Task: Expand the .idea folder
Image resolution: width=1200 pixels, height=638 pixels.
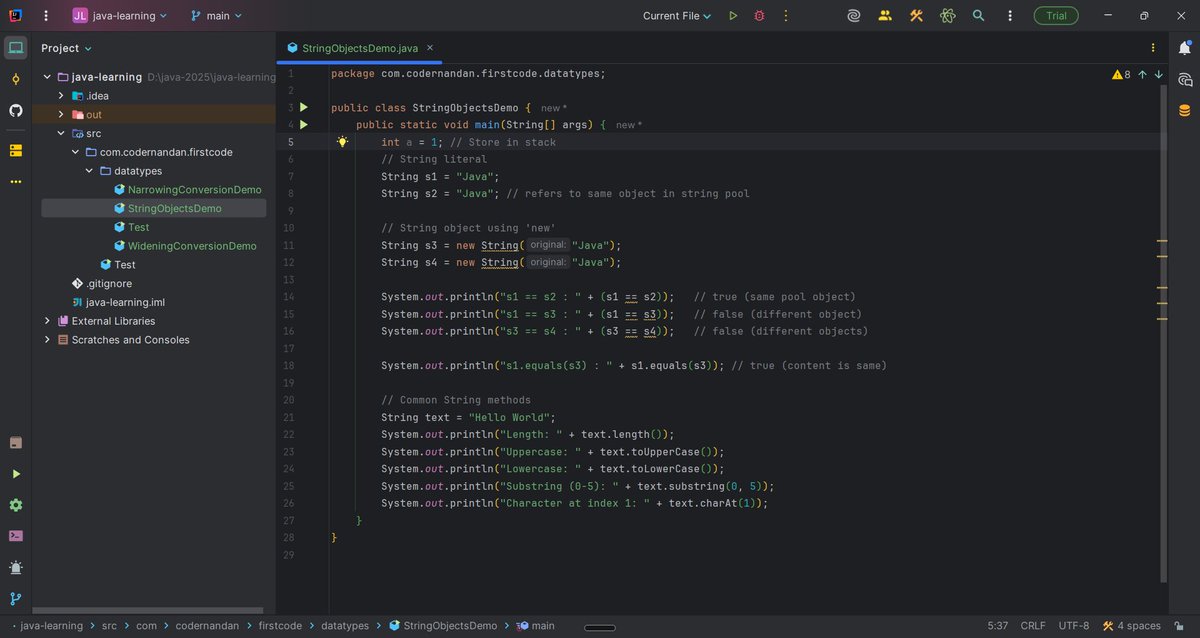Action: tap(60, 96)
